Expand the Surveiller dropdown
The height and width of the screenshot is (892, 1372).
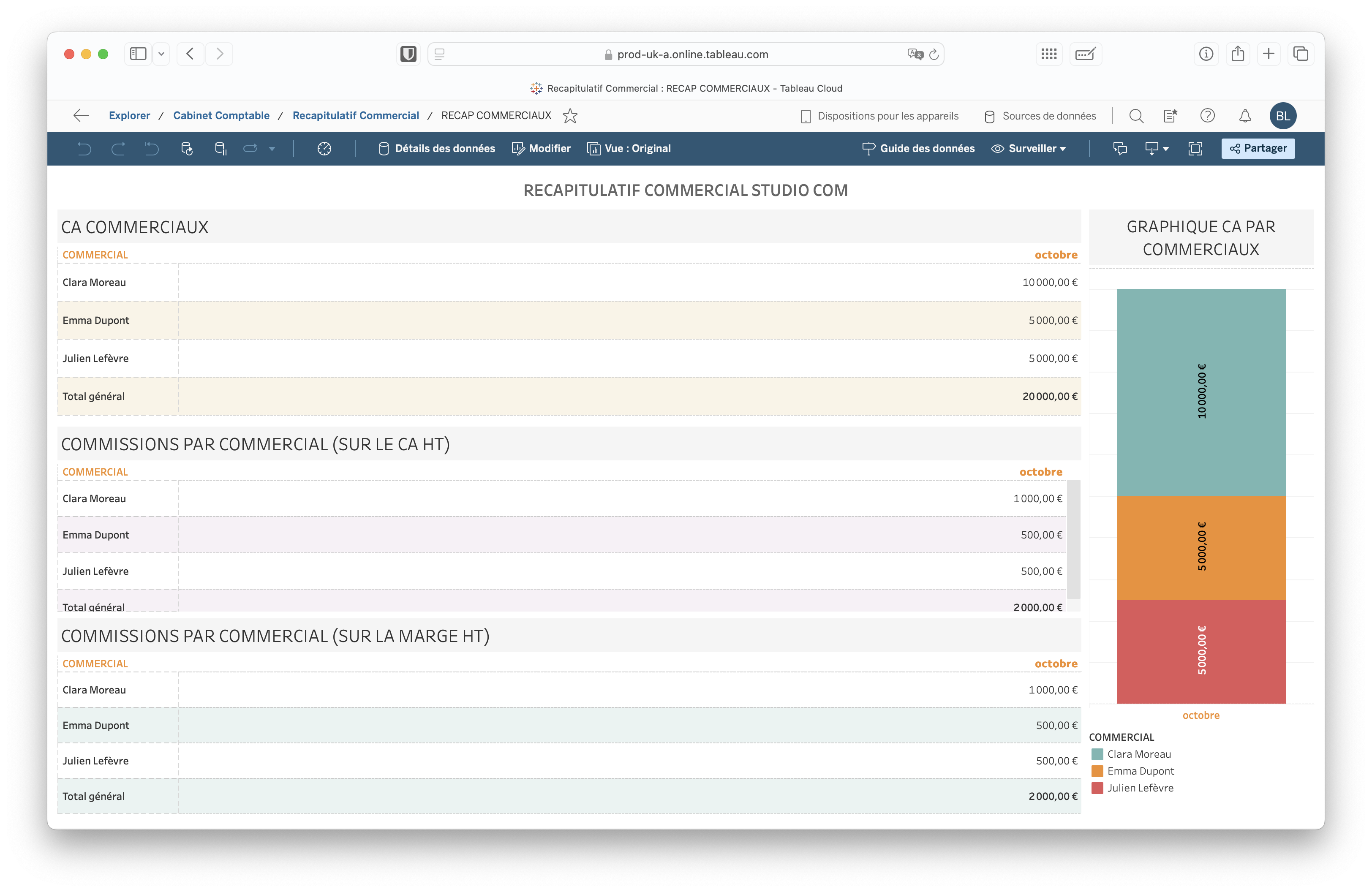click(1029, 149)
